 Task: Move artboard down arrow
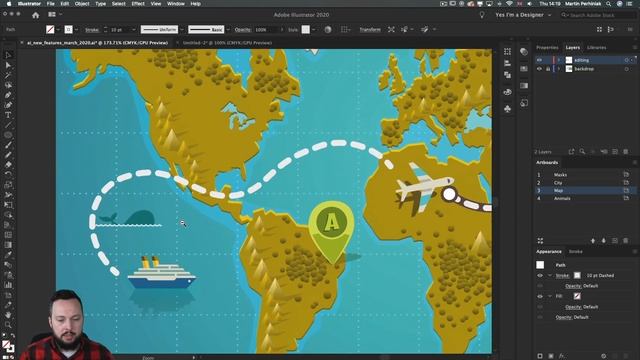604,241
